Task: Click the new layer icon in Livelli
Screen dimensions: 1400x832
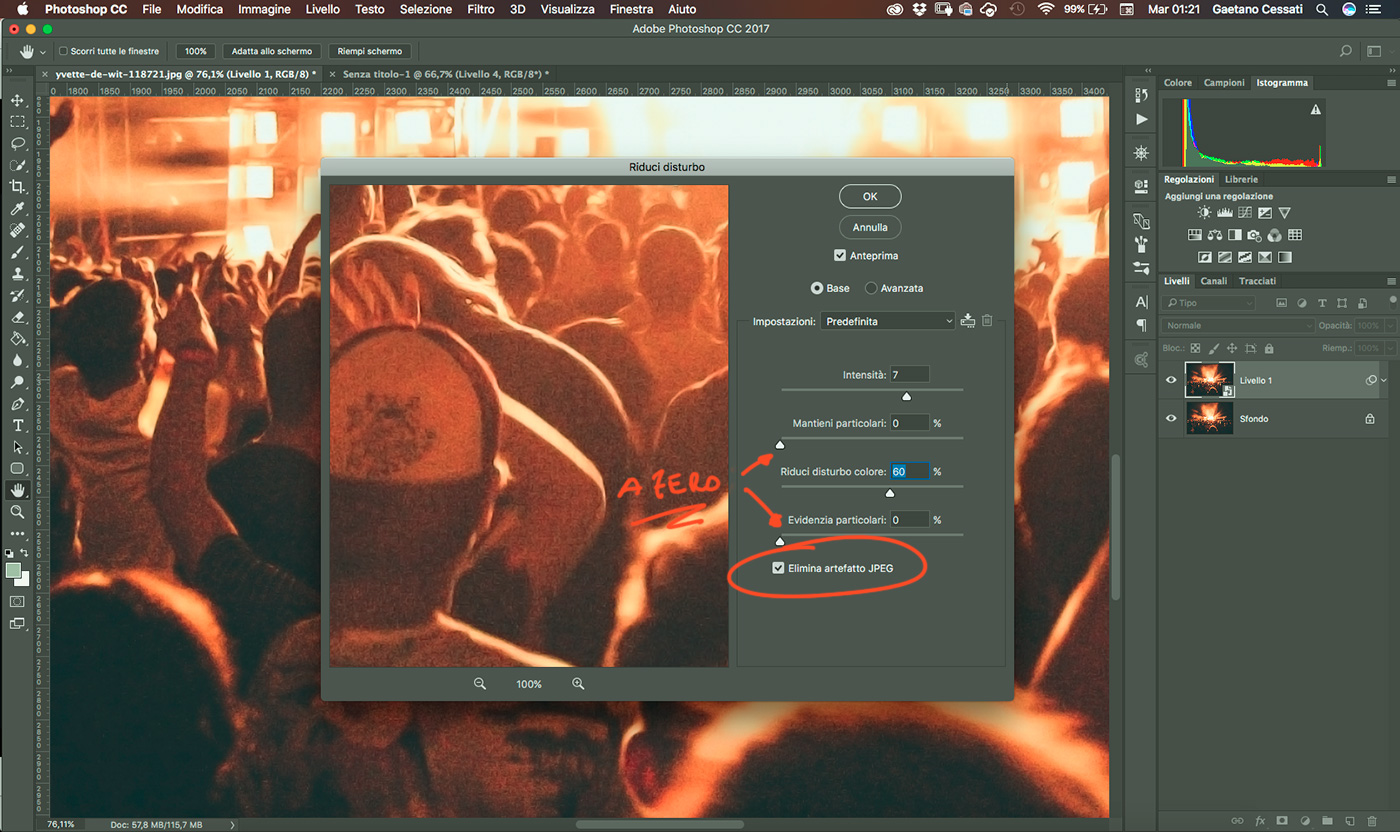Action: (x=1350, y=821)
